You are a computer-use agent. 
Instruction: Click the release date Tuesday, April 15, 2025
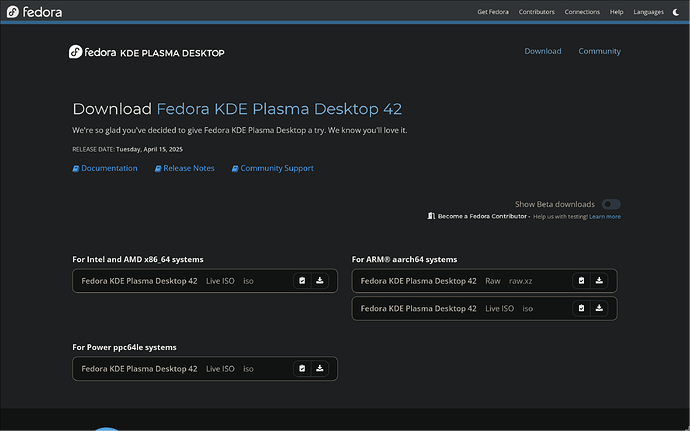click(x=149, y=149)
